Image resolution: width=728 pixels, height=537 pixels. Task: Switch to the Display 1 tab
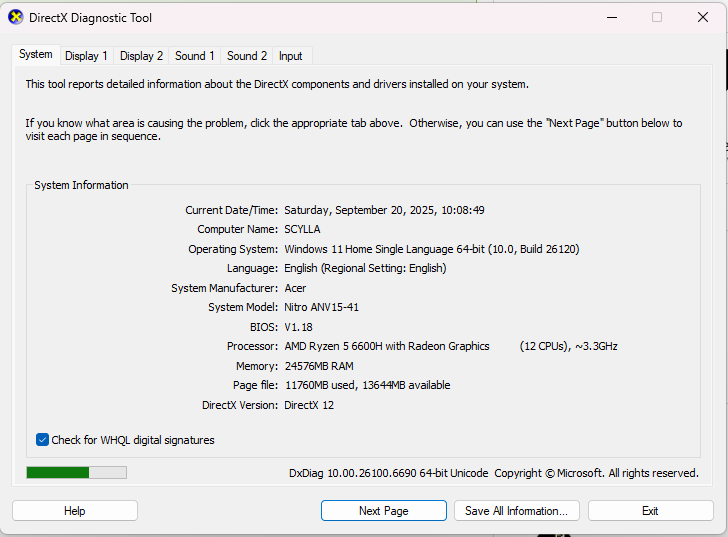click(86, 56)
